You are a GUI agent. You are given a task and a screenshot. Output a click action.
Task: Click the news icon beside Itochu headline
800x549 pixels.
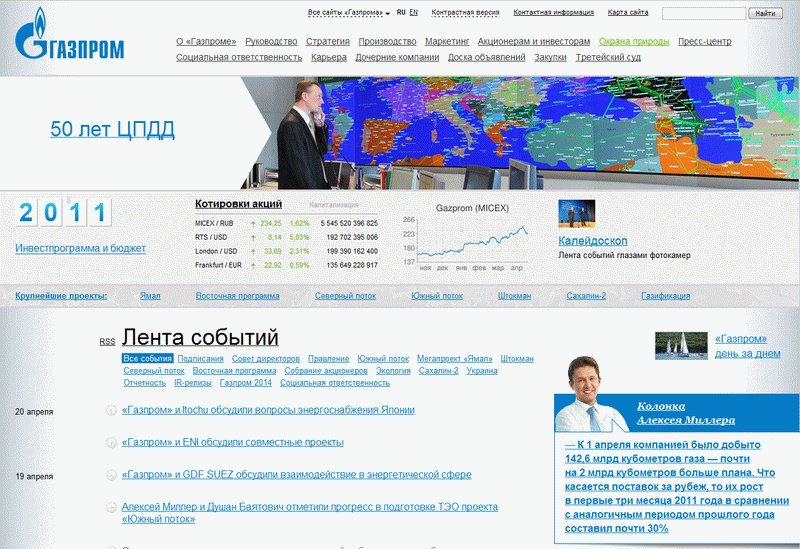click(111, 410)
